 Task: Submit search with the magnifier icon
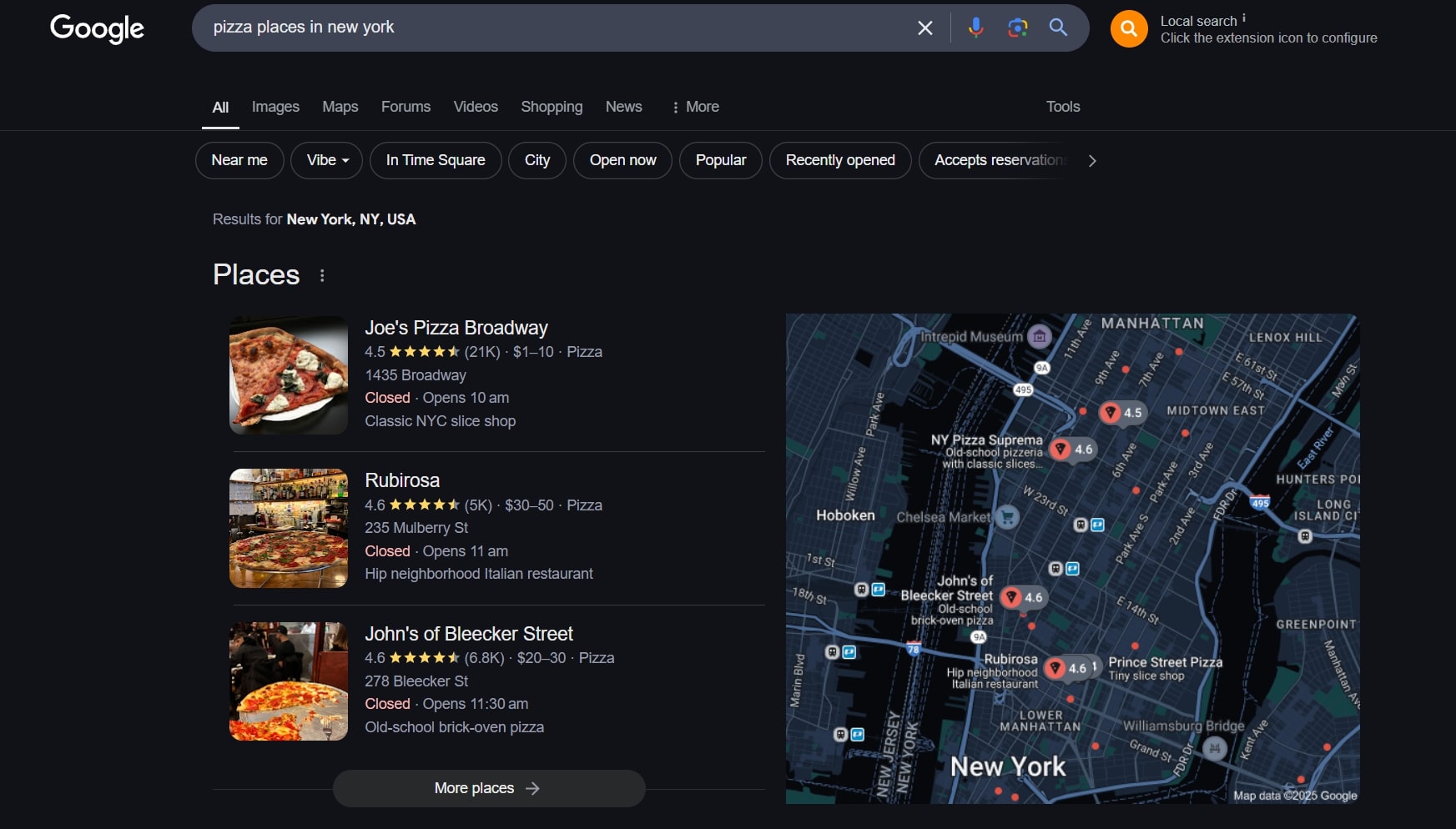[1058, 28]
